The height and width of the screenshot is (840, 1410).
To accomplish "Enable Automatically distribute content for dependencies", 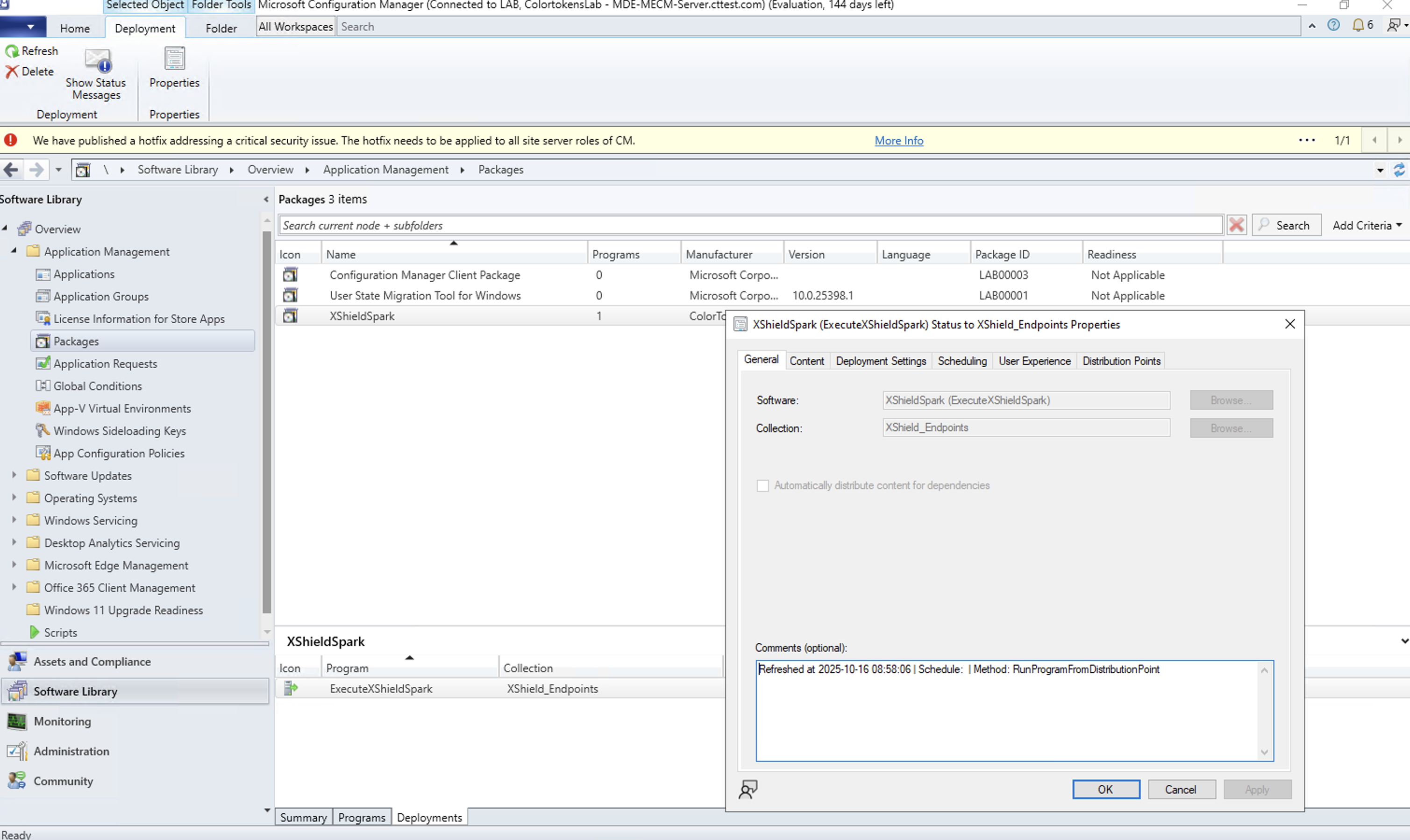I will click(x=762, y=485).
